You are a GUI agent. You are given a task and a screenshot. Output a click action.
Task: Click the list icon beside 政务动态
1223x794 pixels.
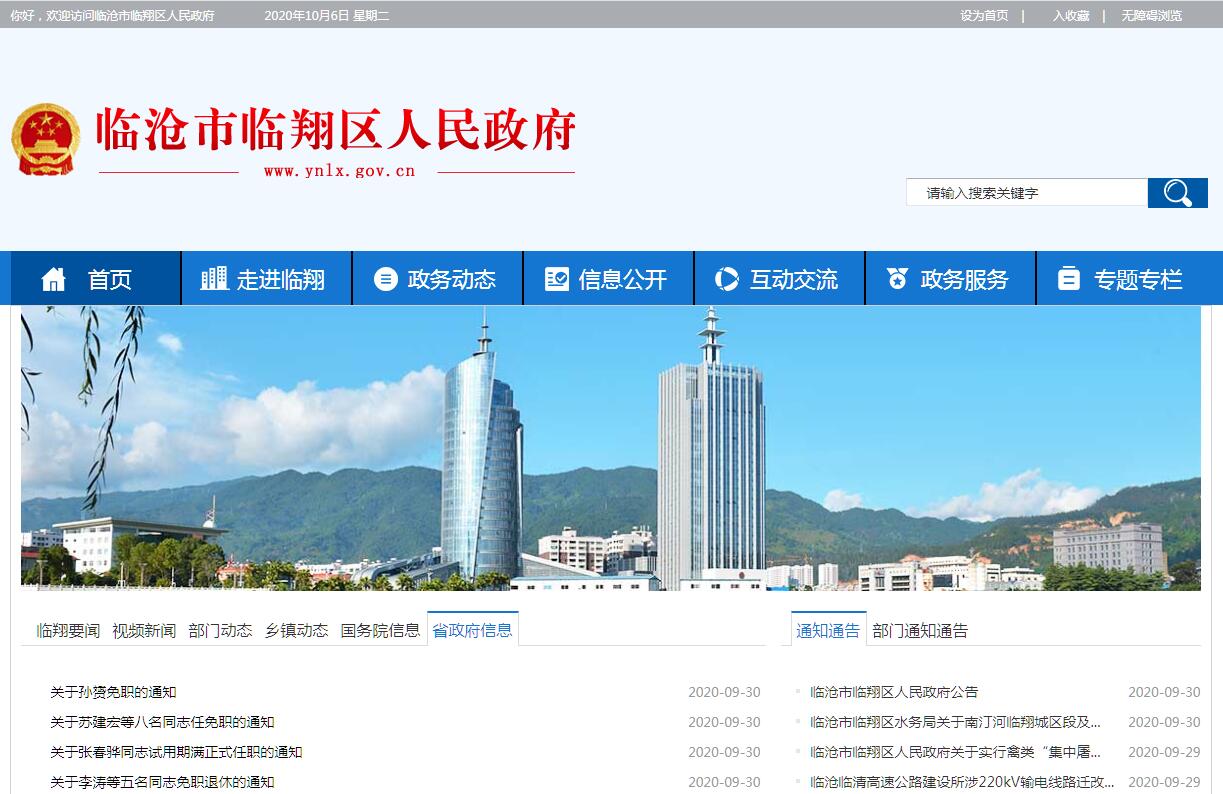(385, 279)
